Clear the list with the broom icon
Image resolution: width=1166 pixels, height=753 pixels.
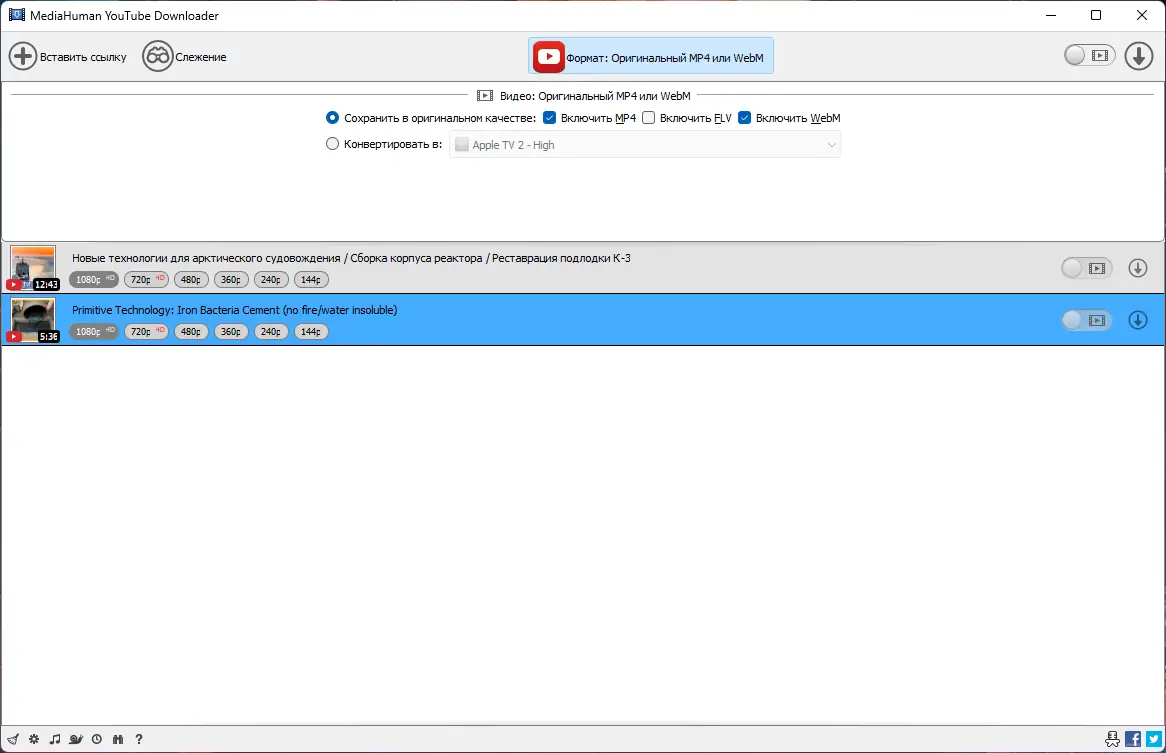(13, 739)
